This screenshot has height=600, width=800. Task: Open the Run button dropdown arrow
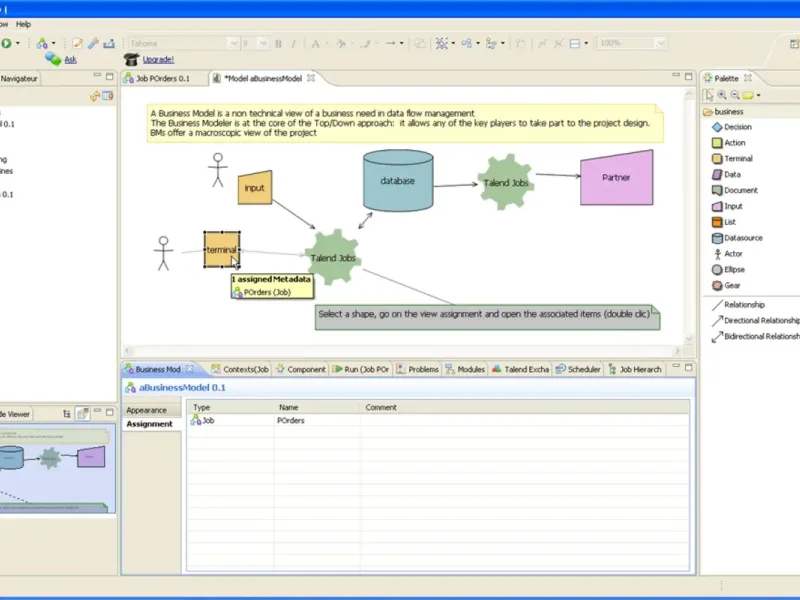(18, 43)
